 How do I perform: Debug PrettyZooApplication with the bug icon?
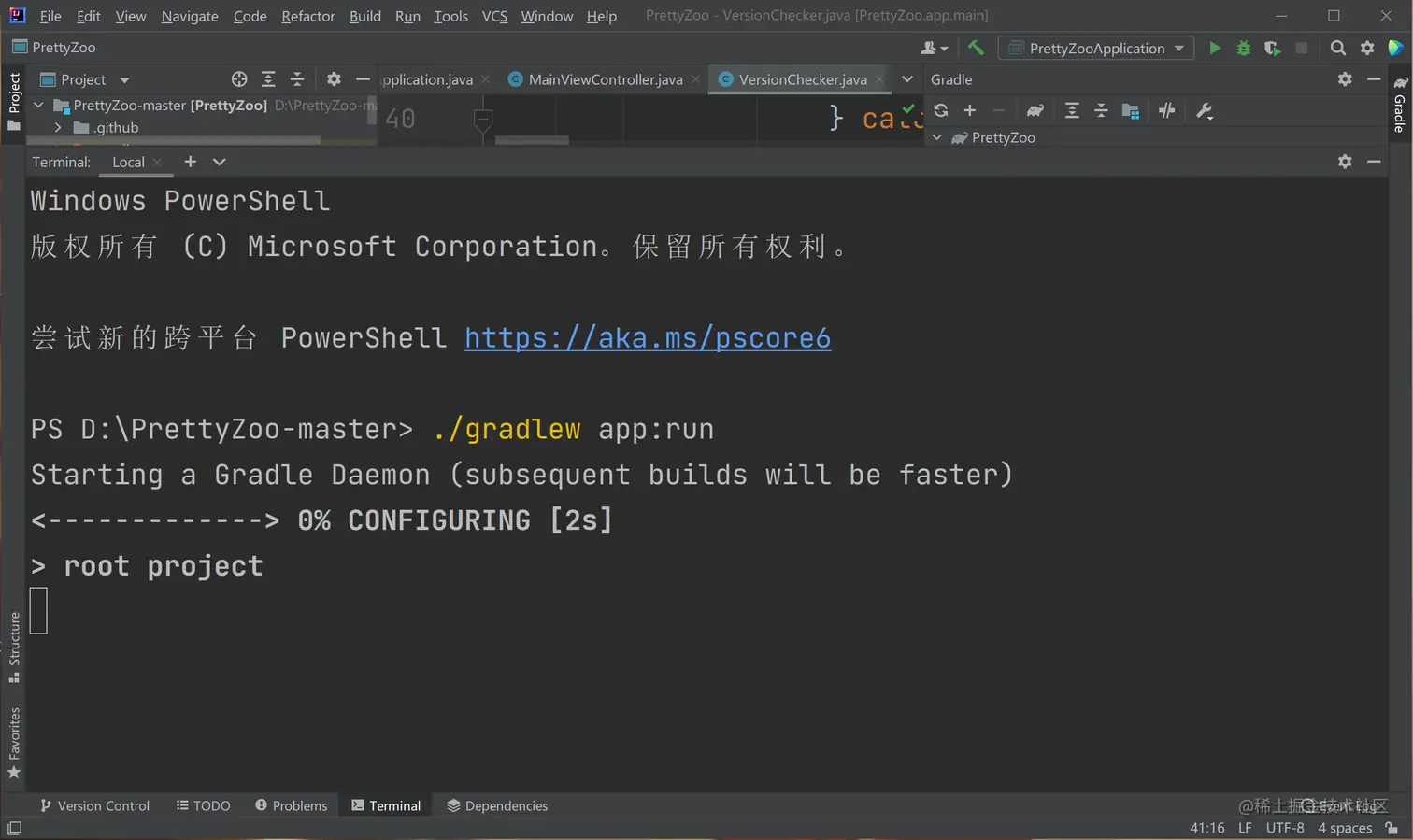point(1244,48)
